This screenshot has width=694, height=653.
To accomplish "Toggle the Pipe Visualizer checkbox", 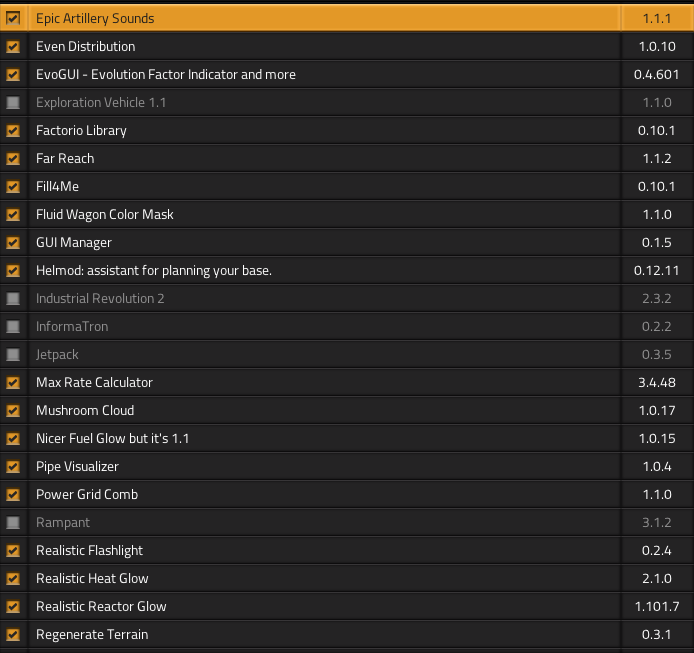I will click(x=13, y=466).
